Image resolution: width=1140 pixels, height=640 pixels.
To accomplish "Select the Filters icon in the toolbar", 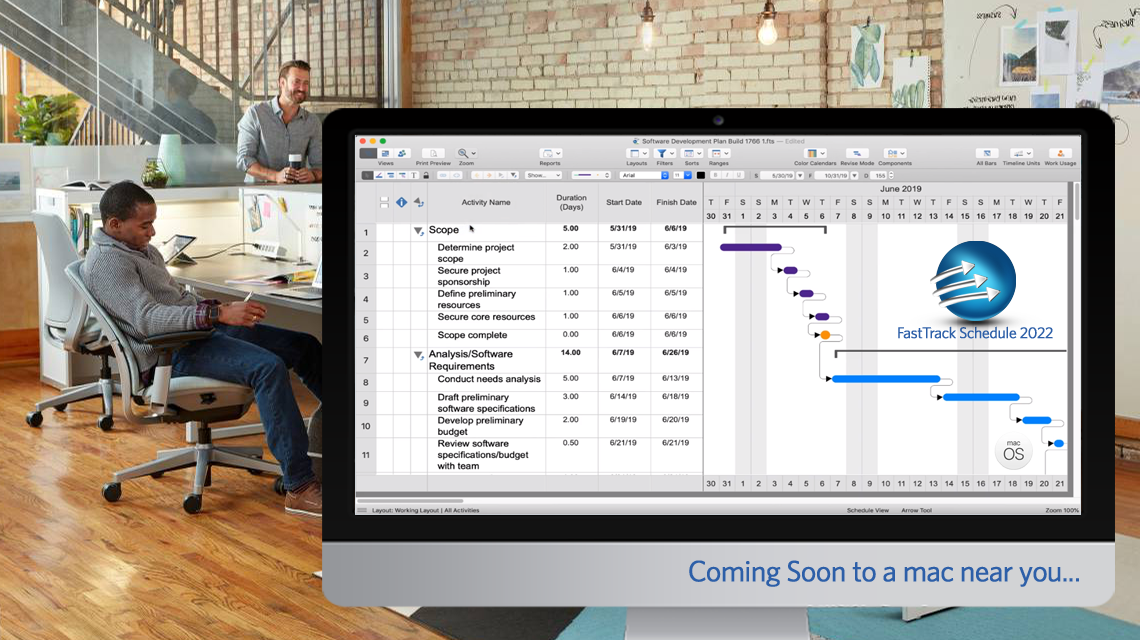I will 662,152.
